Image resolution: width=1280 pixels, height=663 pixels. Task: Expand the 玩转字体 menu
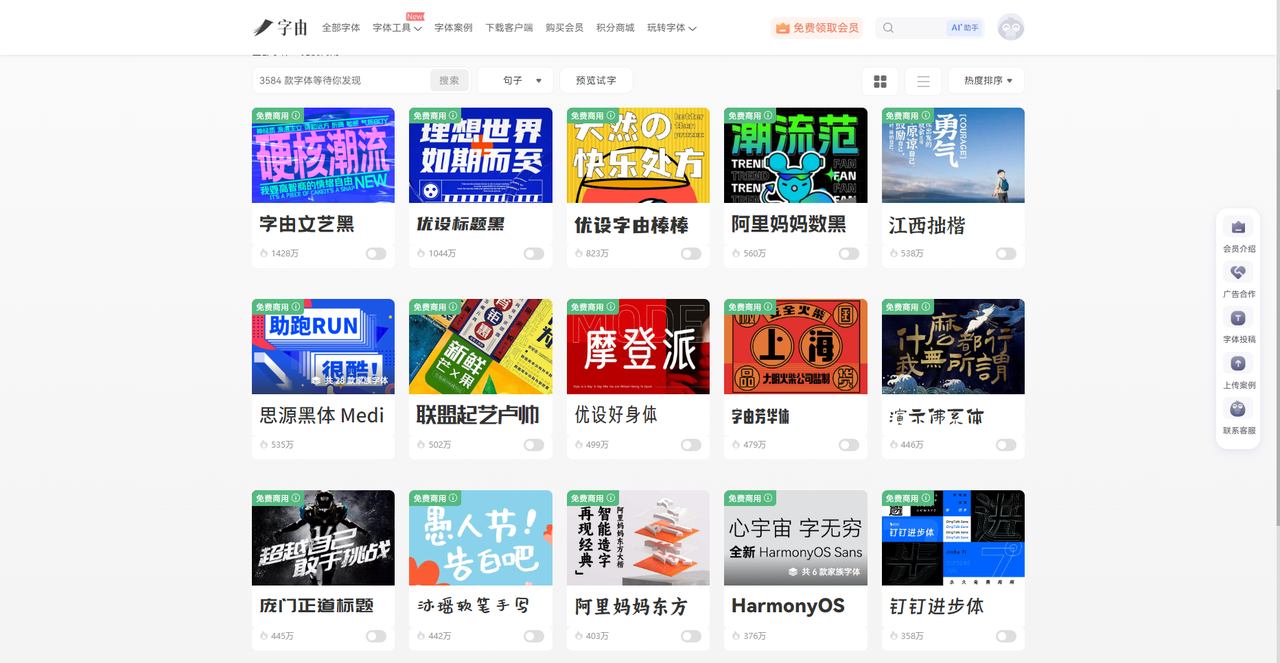point(671,28)
